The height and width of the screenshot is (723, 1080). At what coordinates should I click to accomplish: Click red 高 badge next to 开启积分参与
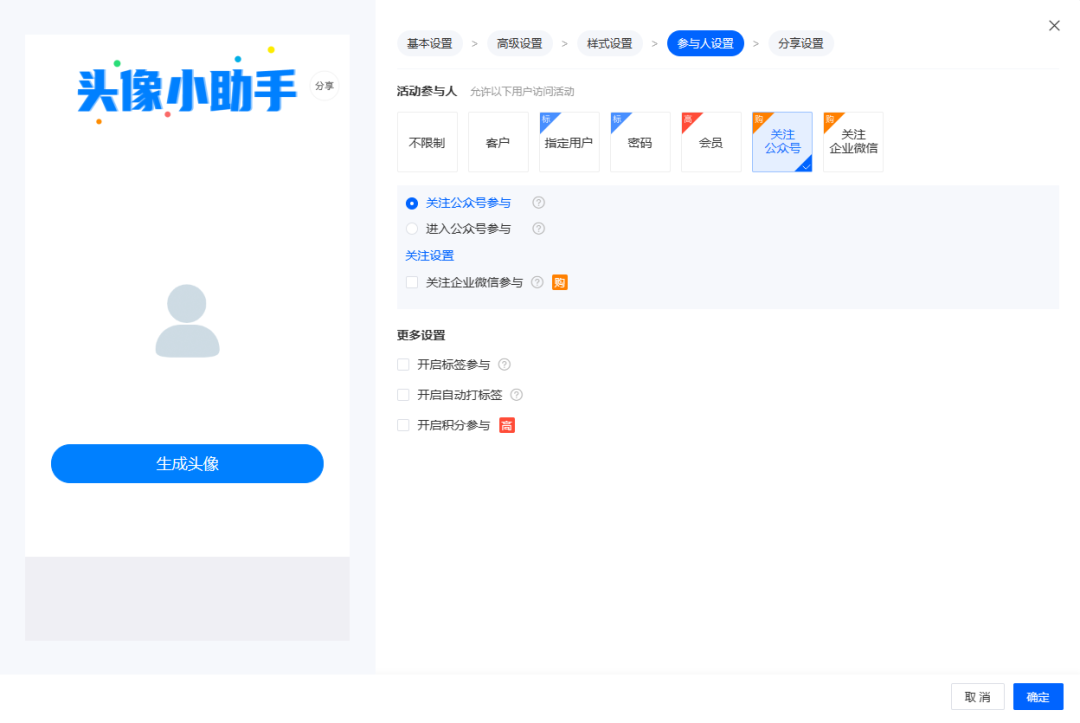[x=507, y=426]
